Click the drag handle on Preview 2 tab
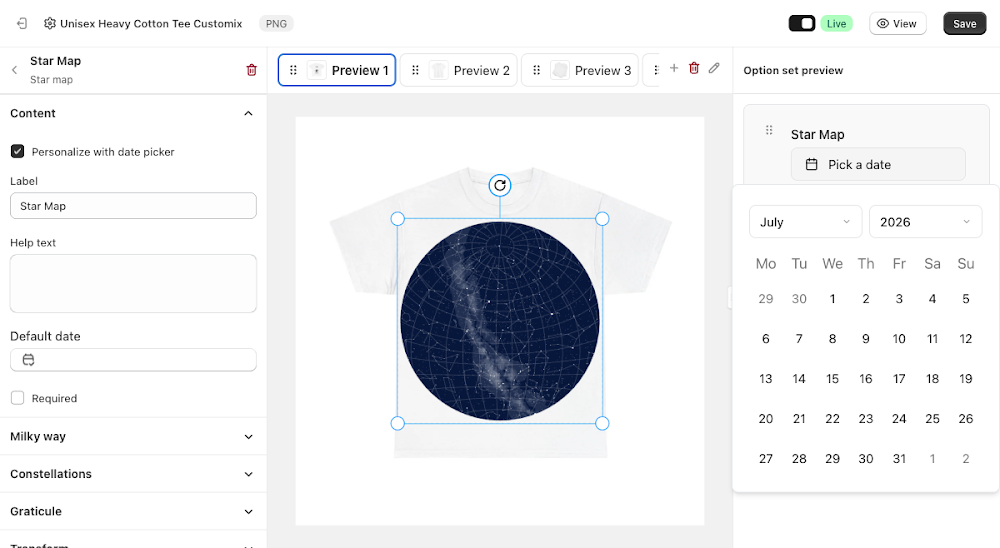This screenshot has width=1000, height=548. [415, 70]
